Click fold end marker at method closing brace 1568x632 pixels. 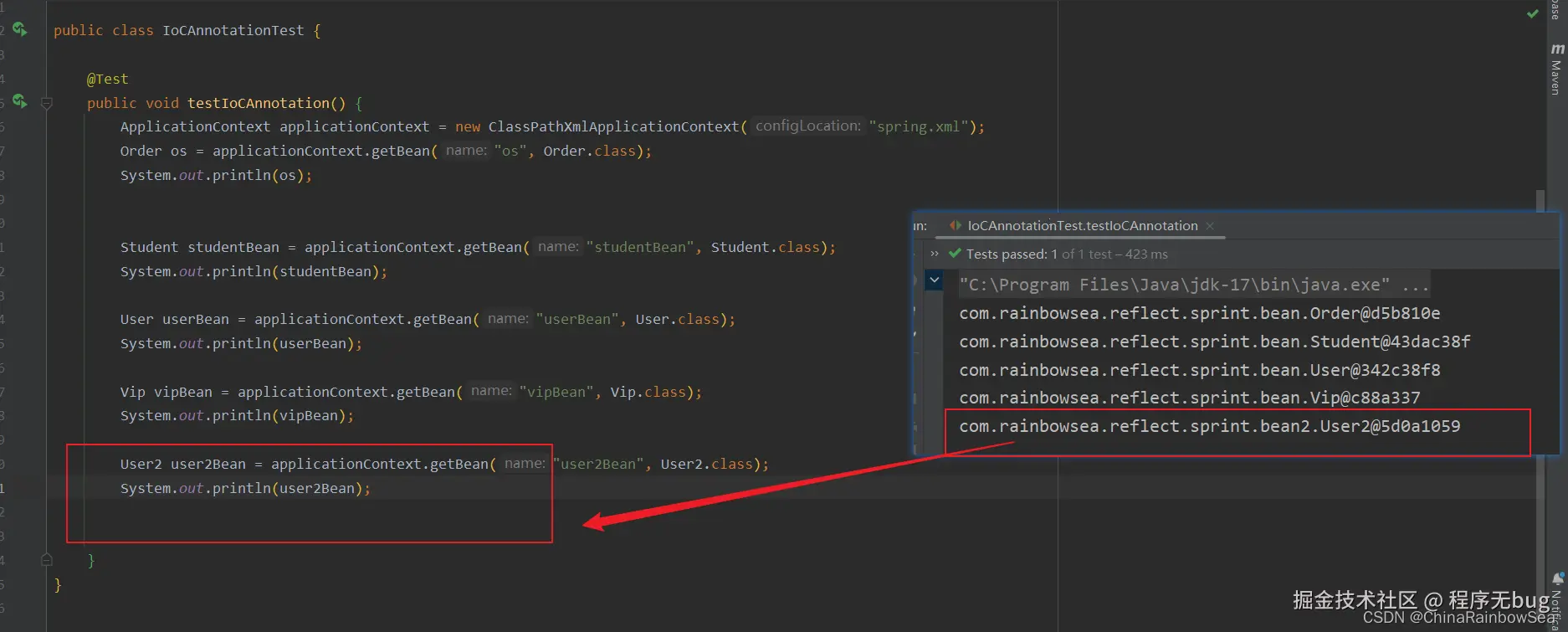[47, 560]
